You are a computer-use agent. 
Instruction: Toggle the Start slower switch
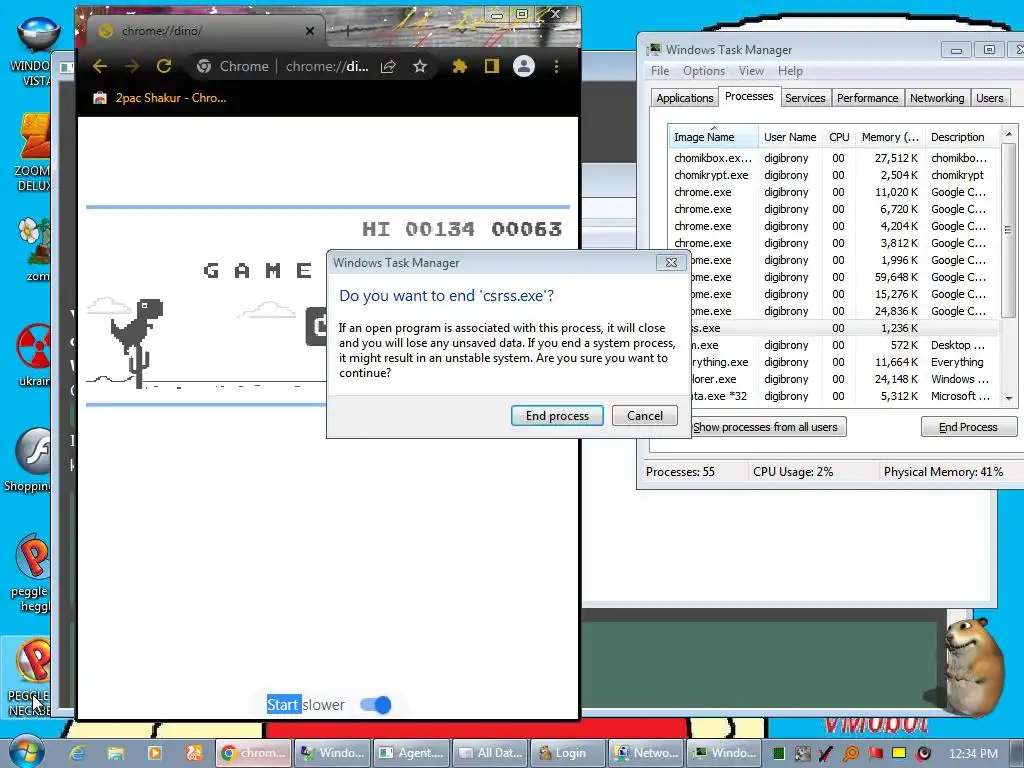click(376, 705)
